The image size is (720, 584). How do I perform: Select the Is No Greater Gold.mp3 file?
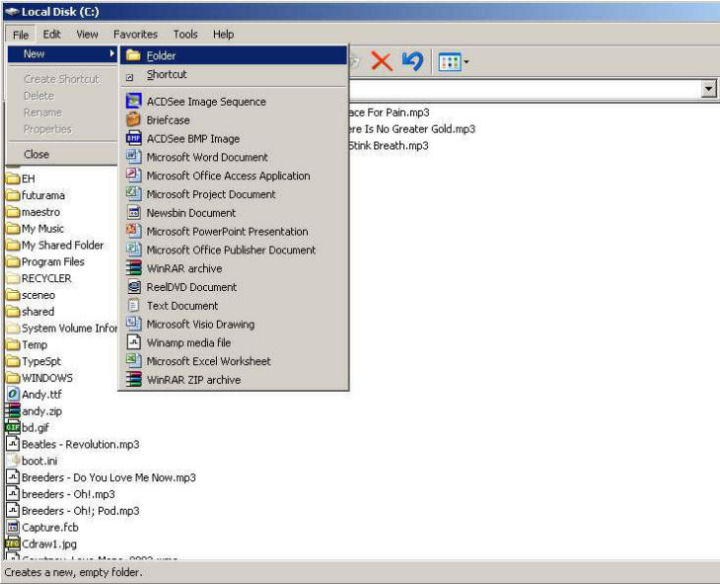412,129
